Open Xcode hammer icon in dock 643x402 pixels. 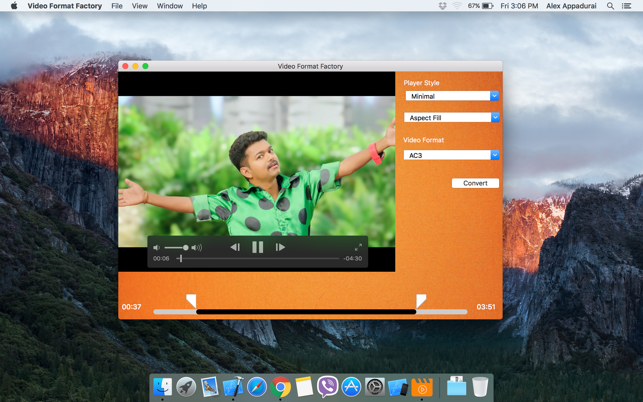233,387
